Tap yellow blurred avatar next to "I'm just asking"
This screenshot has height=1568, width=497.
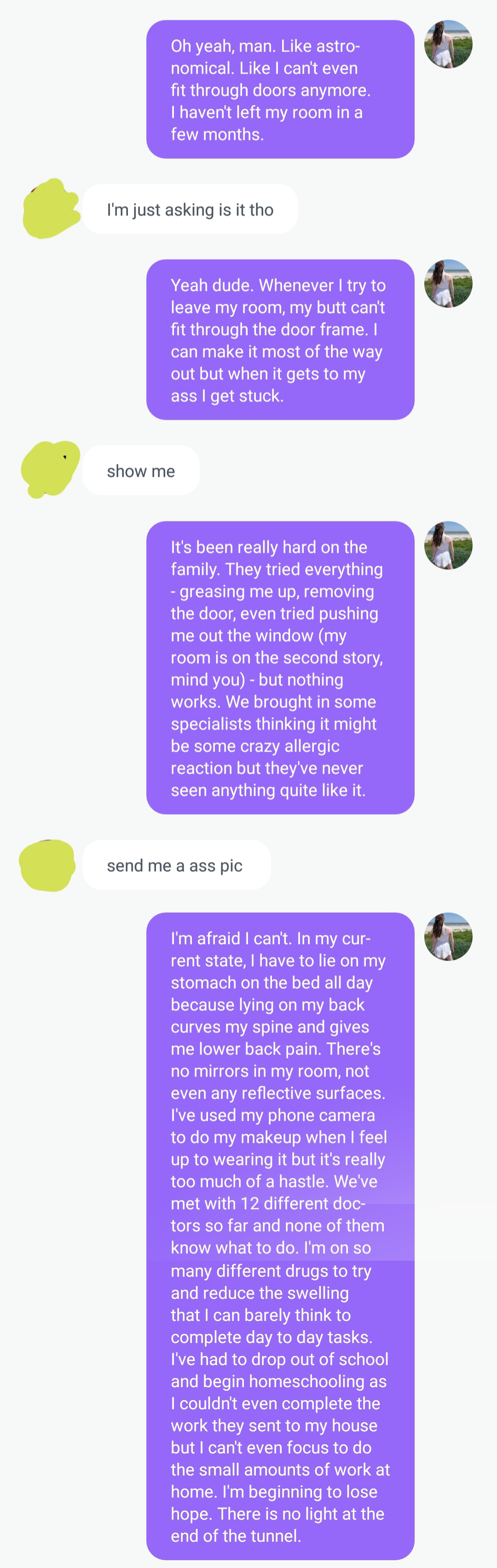(51, 208)
